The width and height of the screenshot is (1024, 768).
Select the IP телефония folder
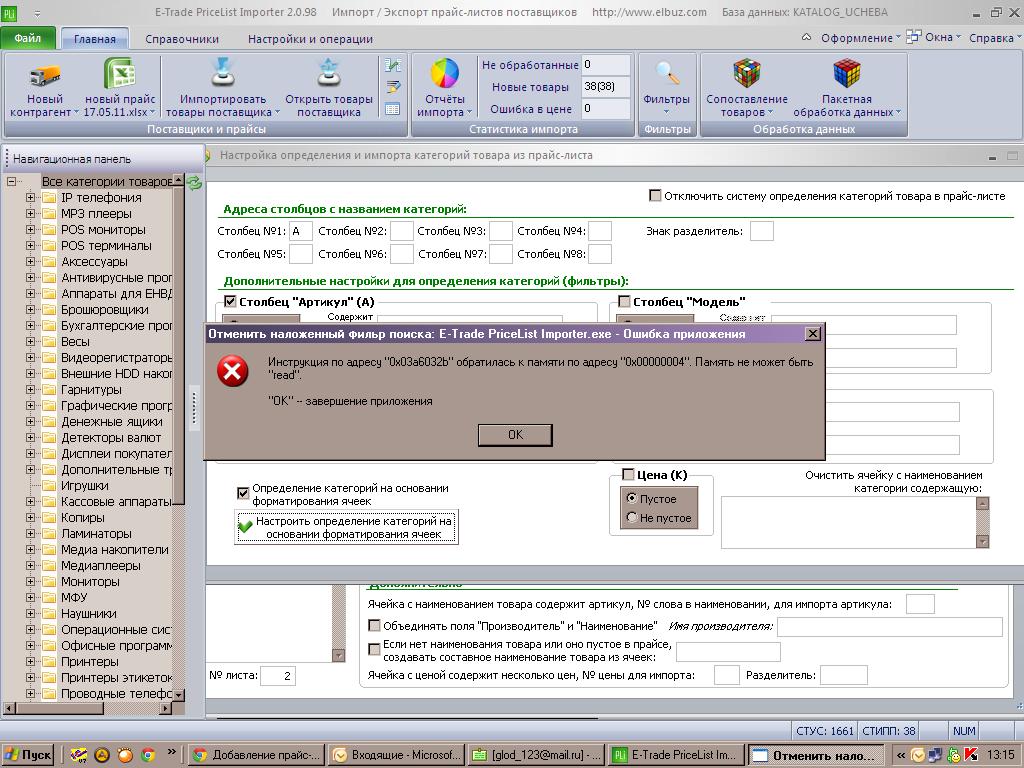tap(101, 198)
